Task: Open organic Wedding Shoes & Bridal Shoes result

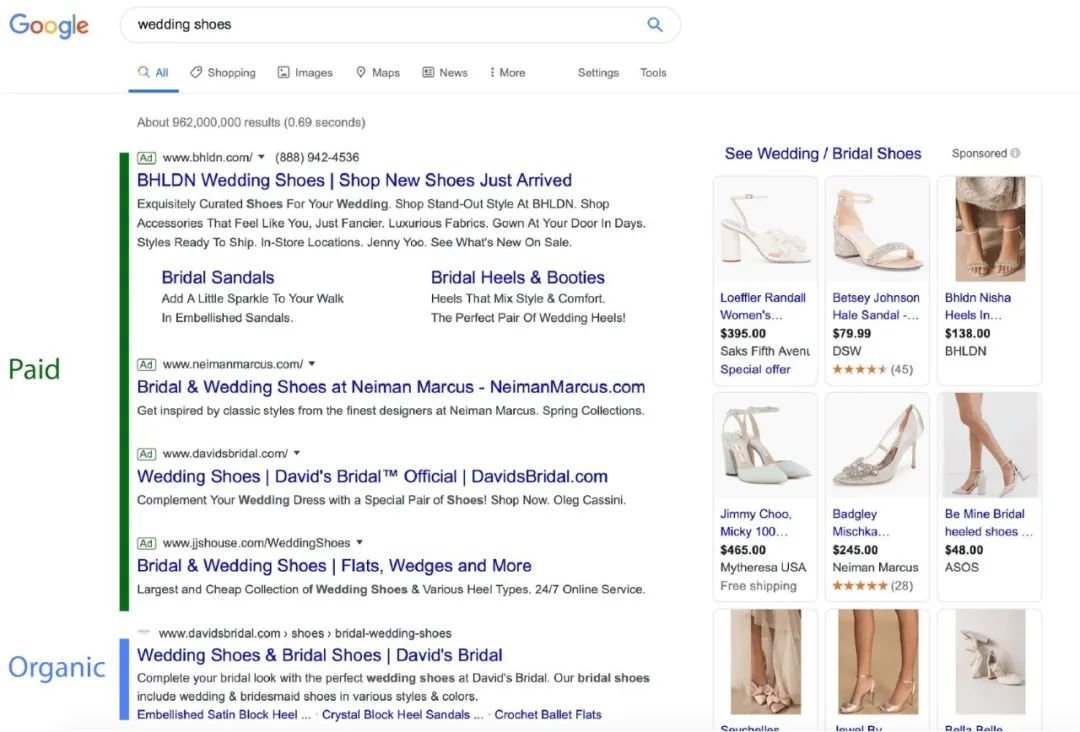Action: click(320, 656)
